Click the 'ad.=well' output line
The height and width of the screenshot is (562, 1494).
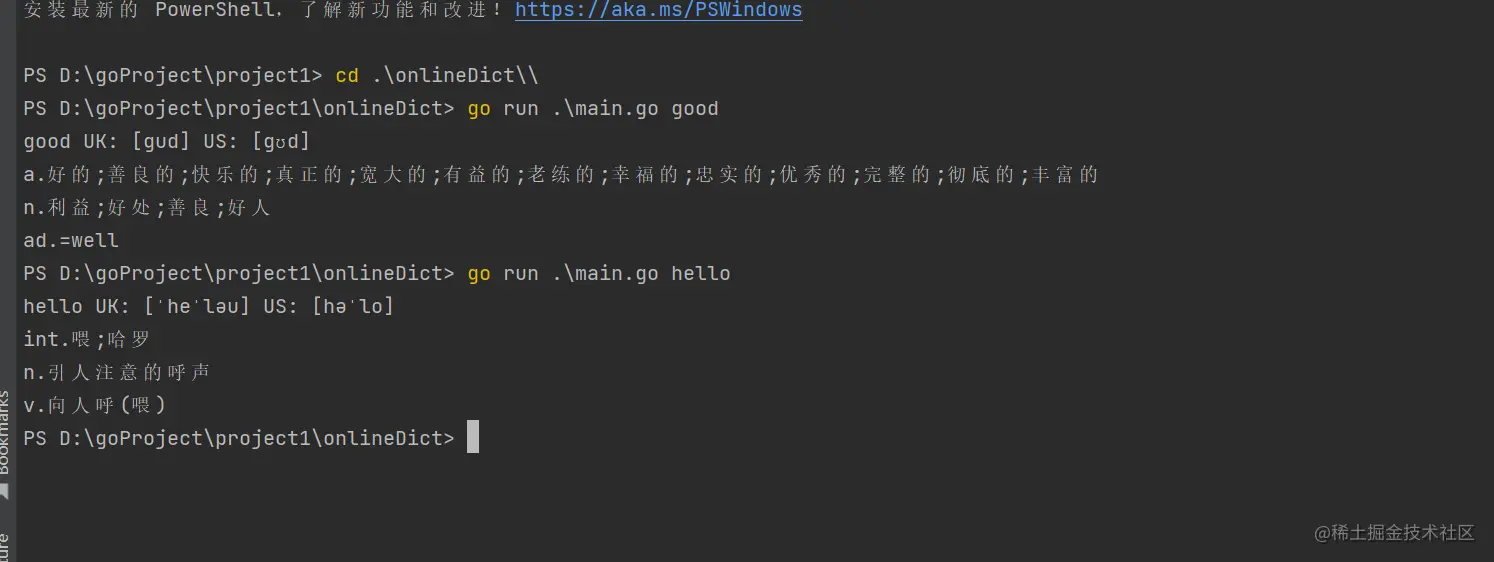tap(71, 241)
